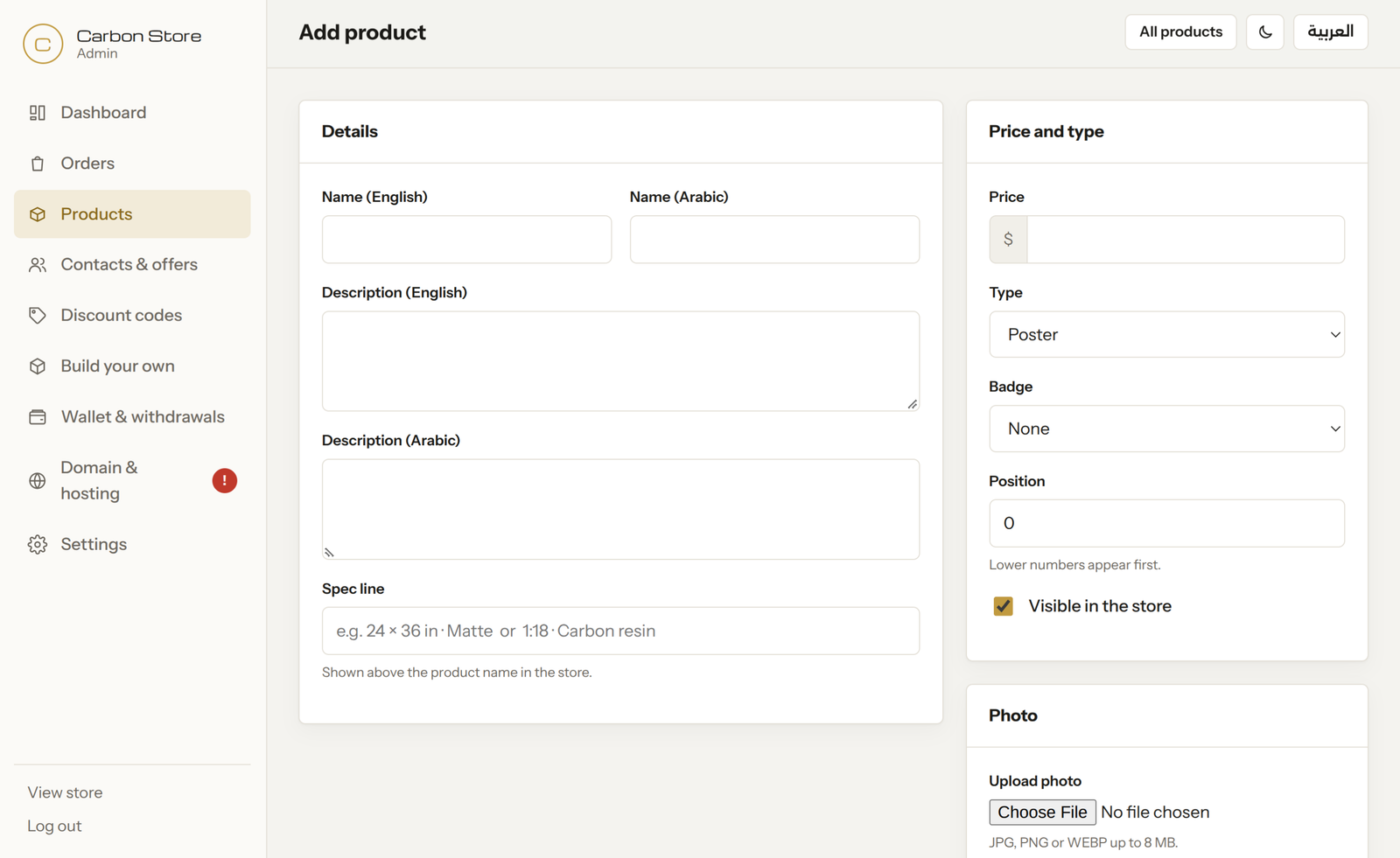Click the Carbon Store logo icon
1400x858 pixels.
point(43,44)
